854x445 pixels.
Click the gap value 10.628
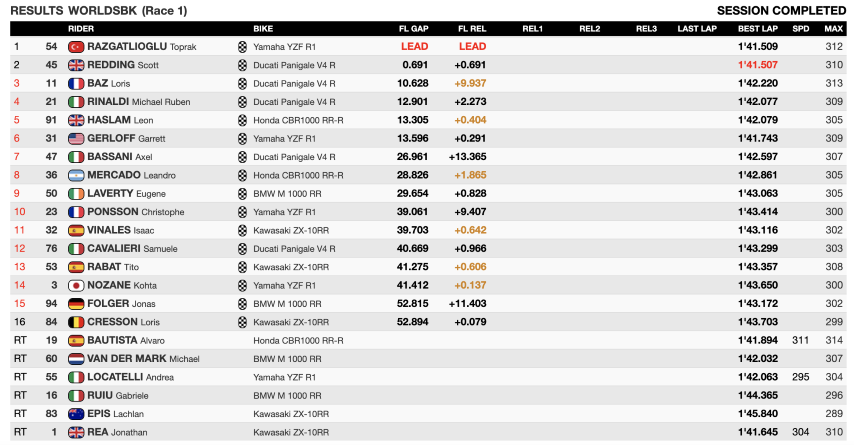tap(412, 84)
